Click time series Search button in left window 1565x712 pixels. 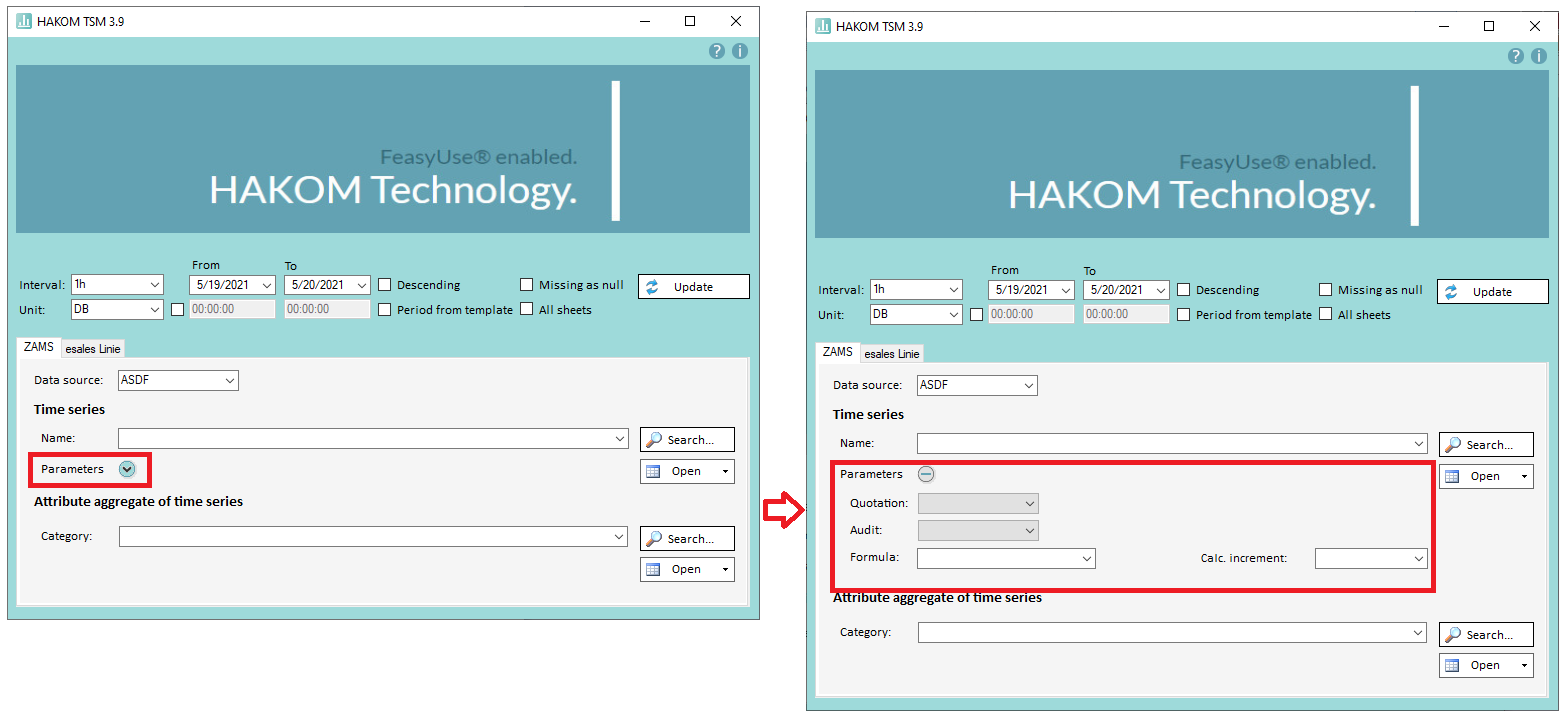pyautogui.click(x=687, y=439)
